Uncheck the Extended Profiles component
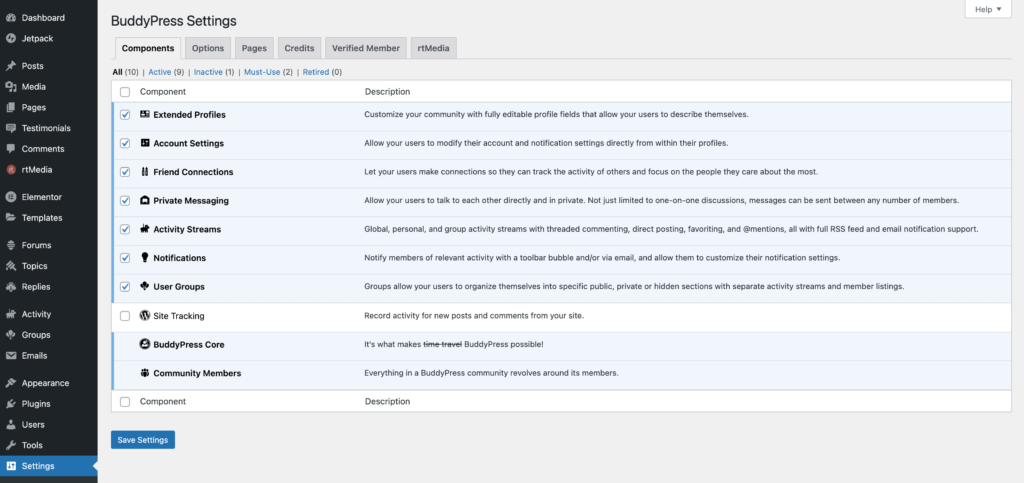Image resolution: width=1024 pixels, height=483 pixels. click(125, 115)
